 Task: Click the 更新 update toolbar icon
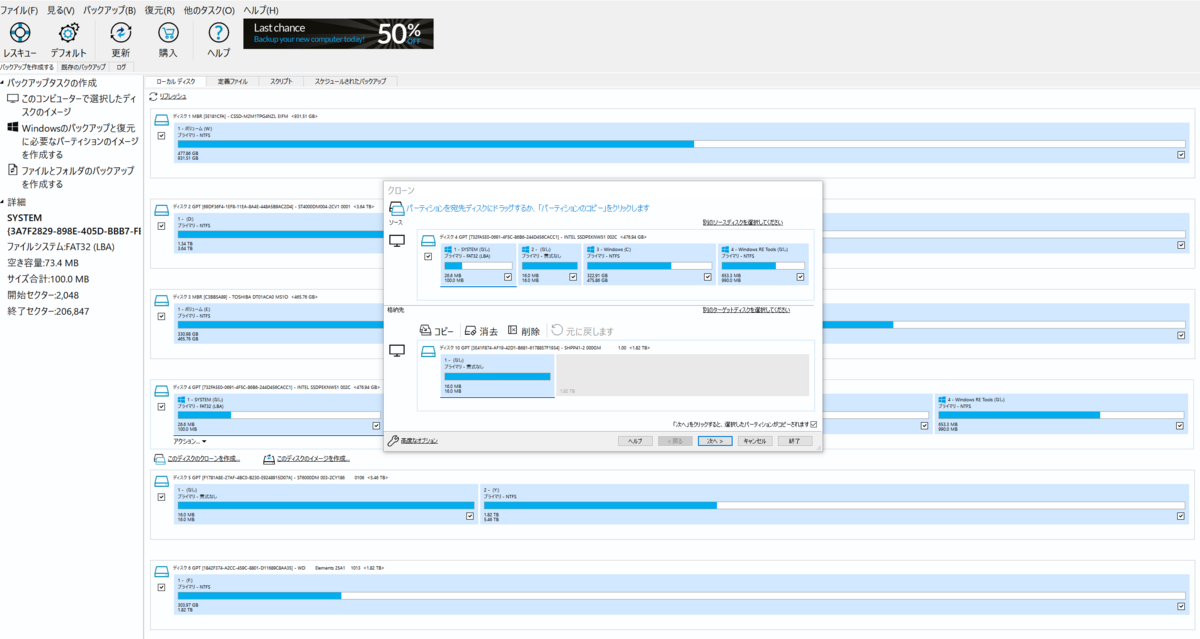point(120,33)
